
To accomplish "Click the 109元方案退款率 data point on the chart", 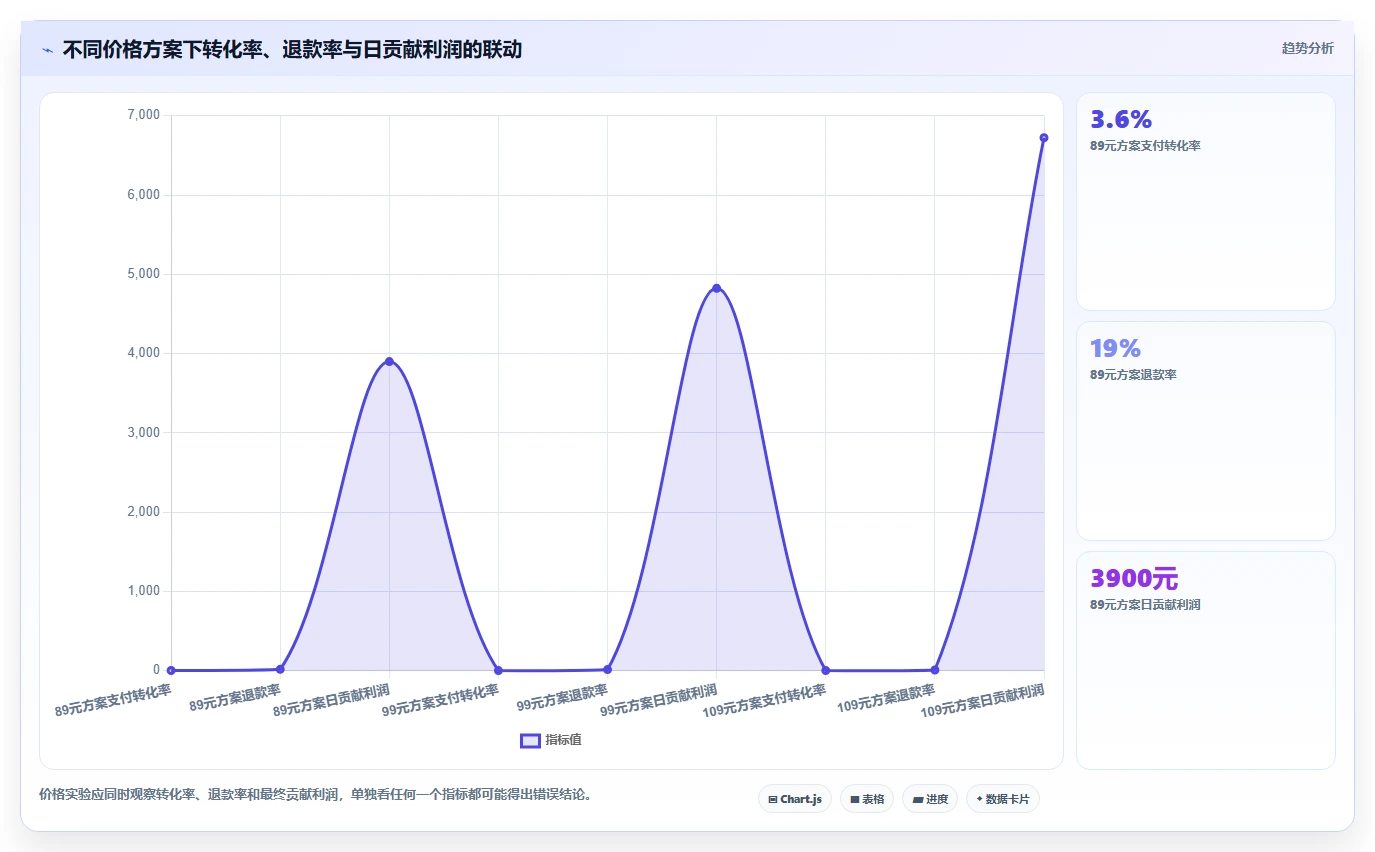I will point(934,669).
